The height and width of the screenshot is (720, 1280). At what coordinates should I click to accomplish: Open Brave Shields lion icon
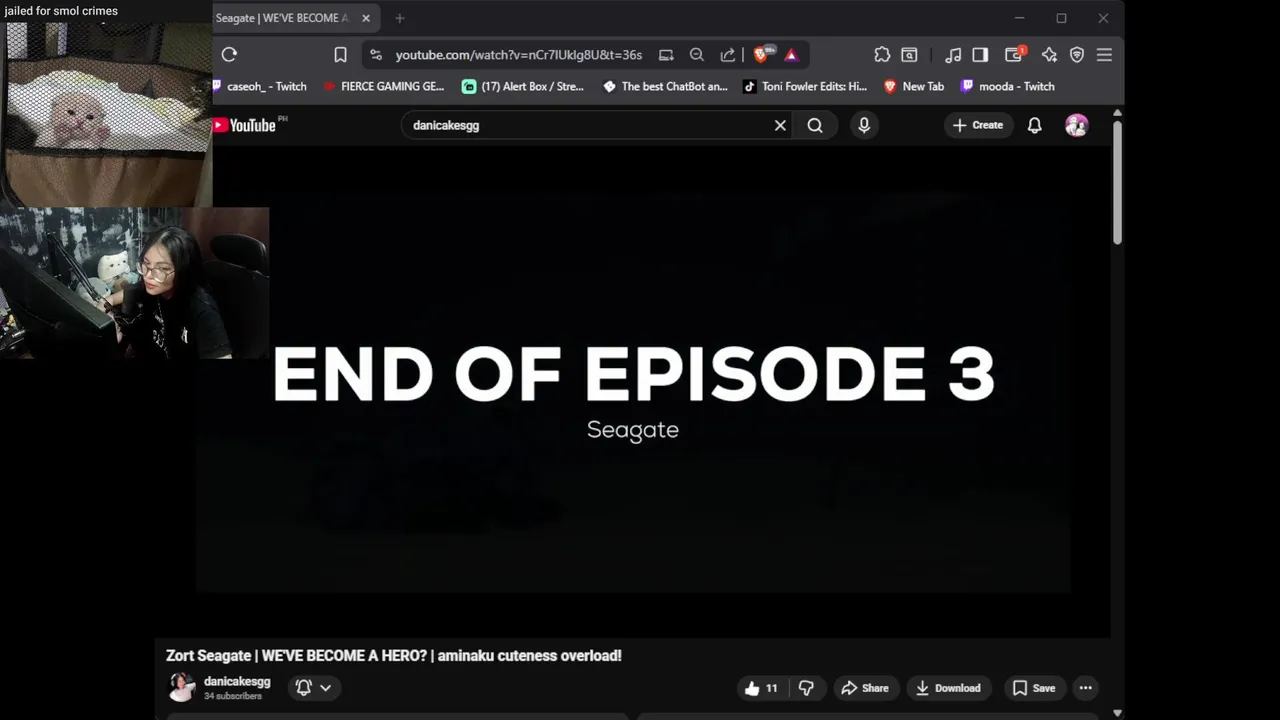(762, 55)
